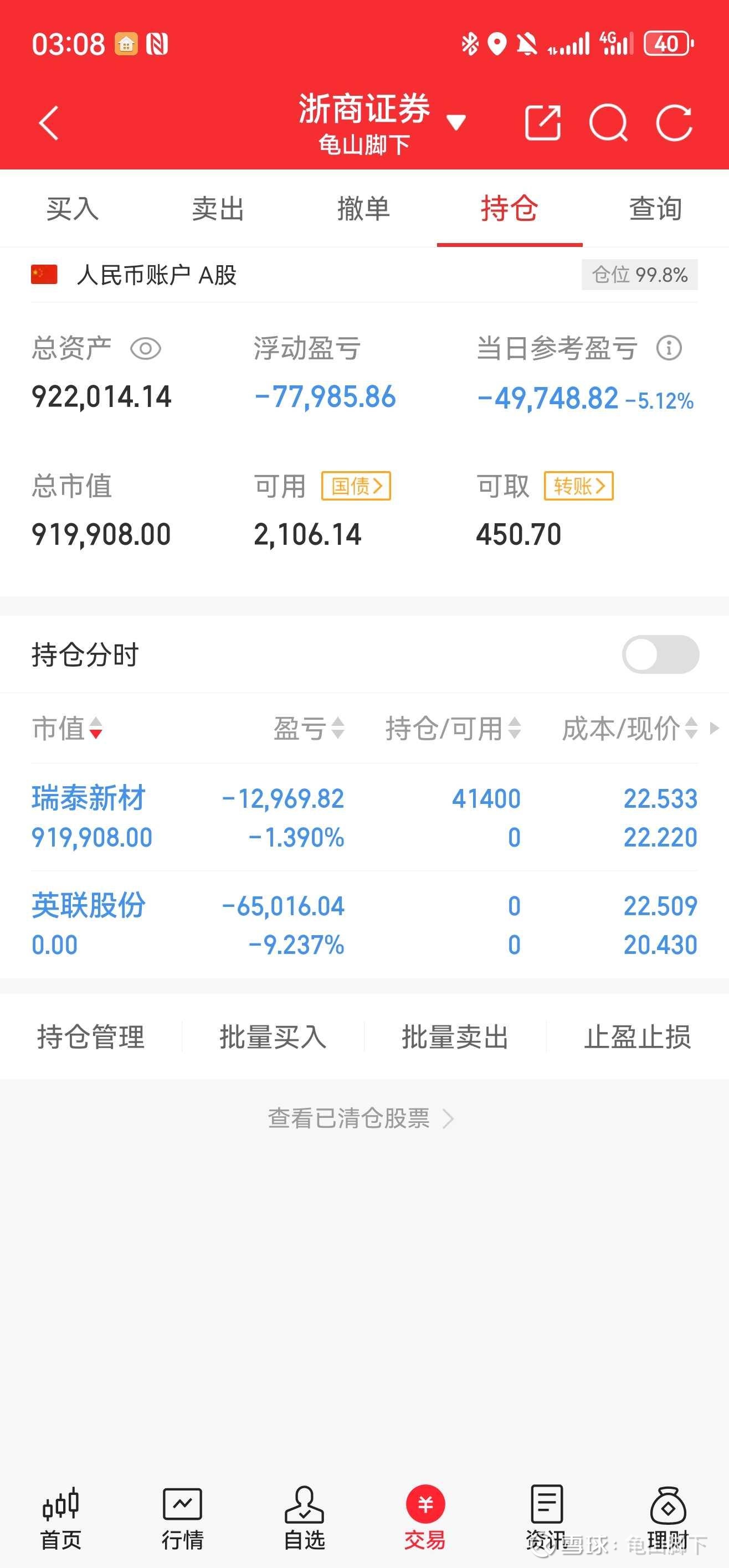This screenshot has width=729, height=1568.
Task: Hide total assets with the eye icon
Action: click(x=146, y=349)
